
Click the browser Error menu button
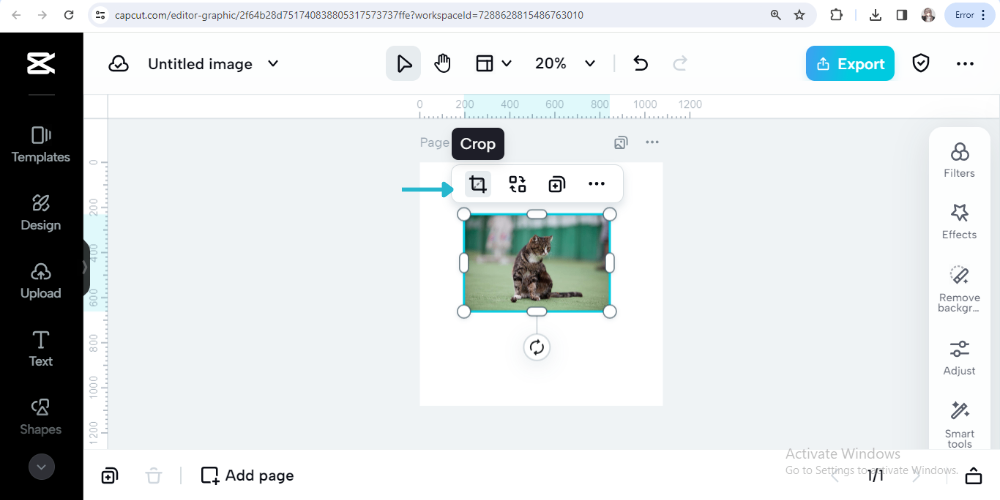point(969,15)
